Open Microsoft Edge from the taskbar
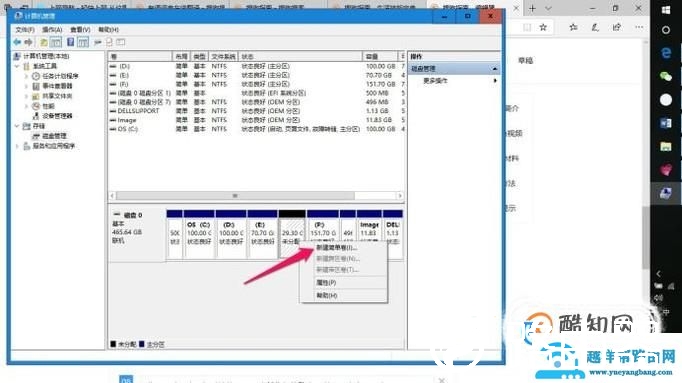The image size is (682, 383). click(x=665, y=53)
